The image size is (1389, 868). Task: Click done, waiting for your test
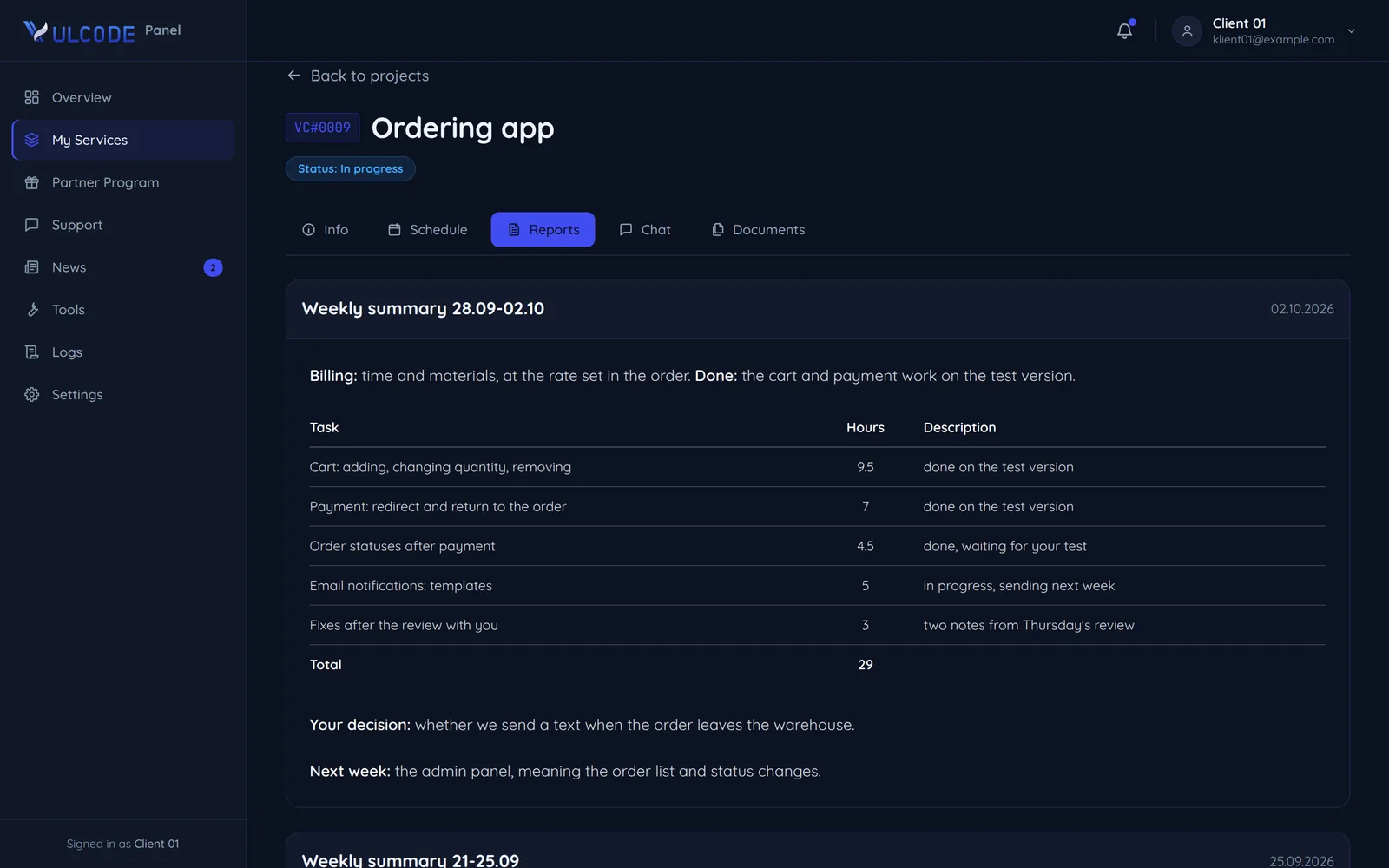1004,546
